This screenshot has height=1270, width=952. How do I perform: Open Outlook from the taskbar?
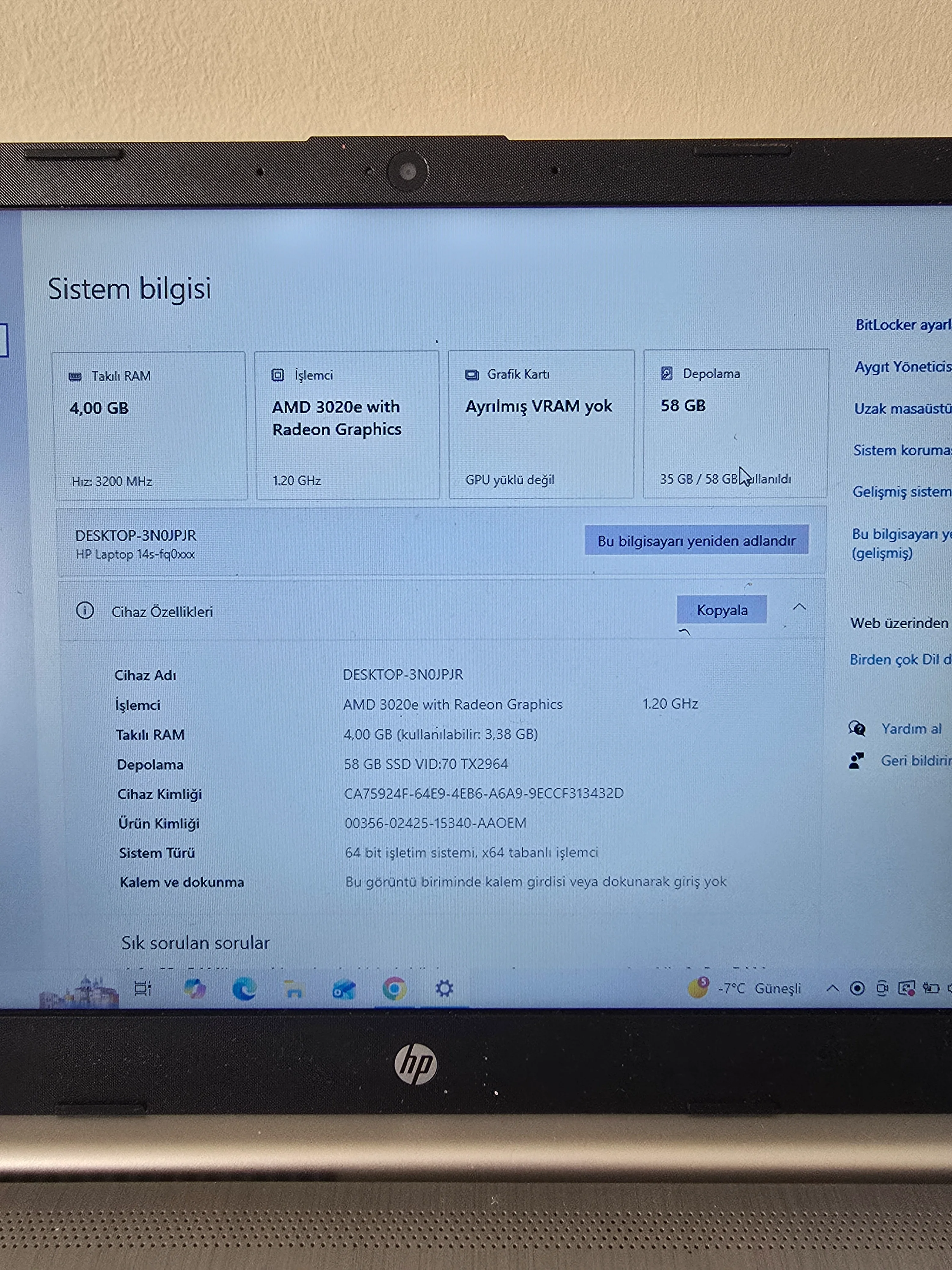pos(344,989)
